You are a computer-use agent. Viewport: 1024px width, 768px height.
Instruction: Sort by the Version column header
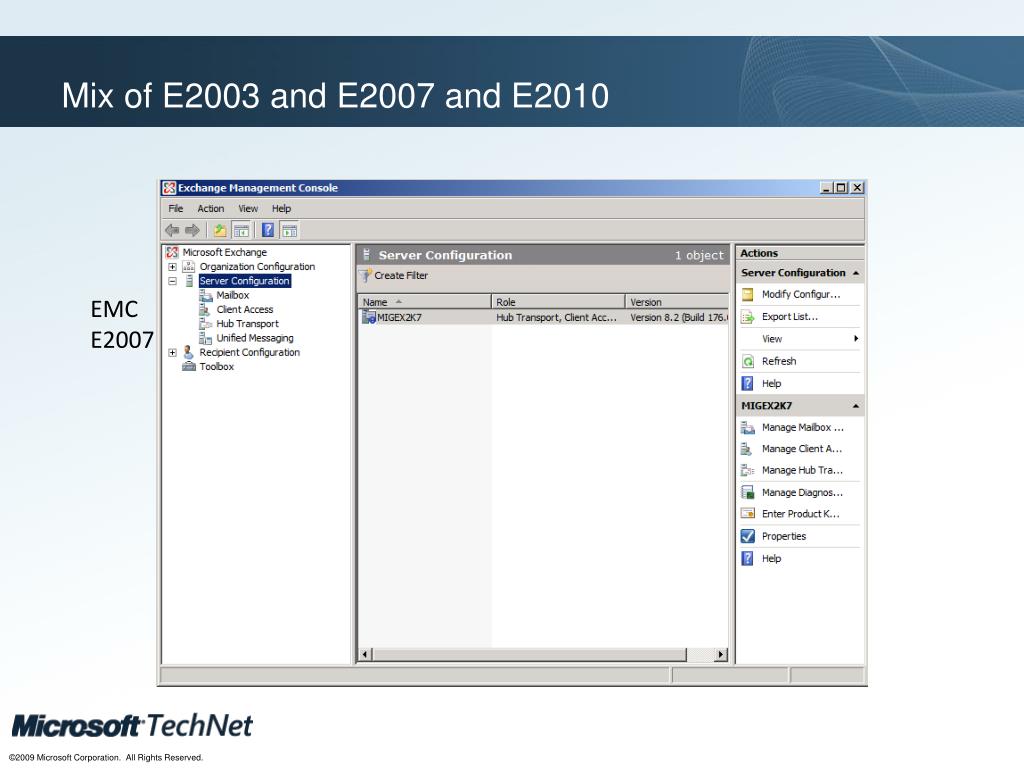click(x=677, y=302)
